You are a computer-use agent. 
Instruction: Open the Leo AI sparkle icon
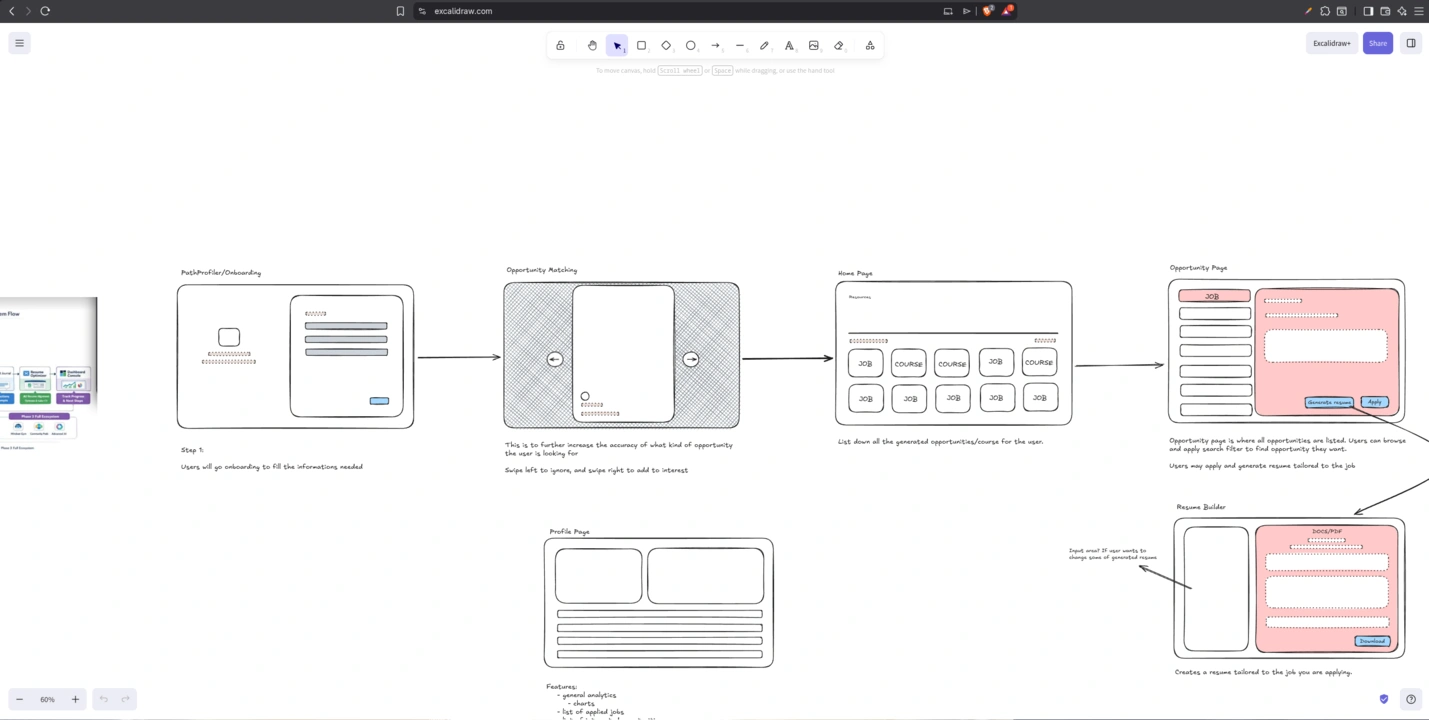[x=1402, y=11]
